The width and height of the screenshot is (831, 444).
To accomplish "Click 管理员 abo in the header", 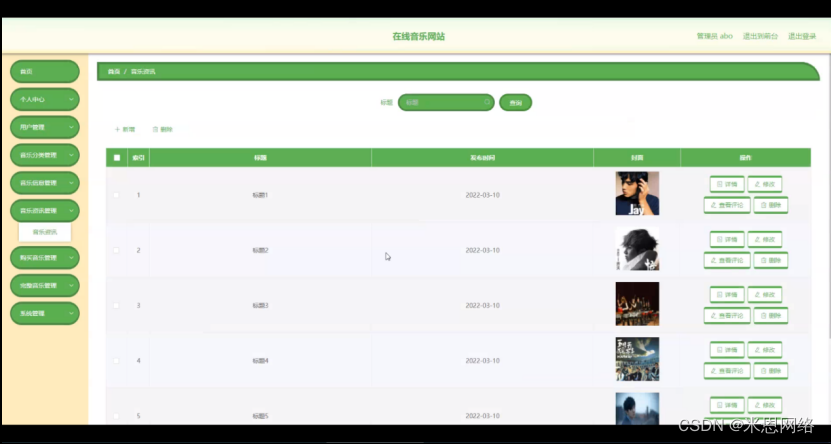I will point(714,36).
